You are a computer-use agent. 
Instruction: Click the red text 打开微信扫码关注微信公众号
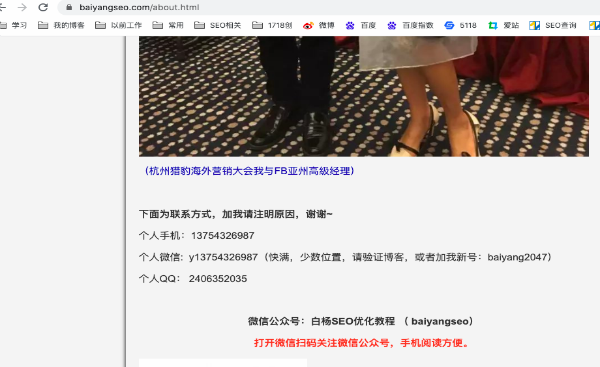point(361,343)
